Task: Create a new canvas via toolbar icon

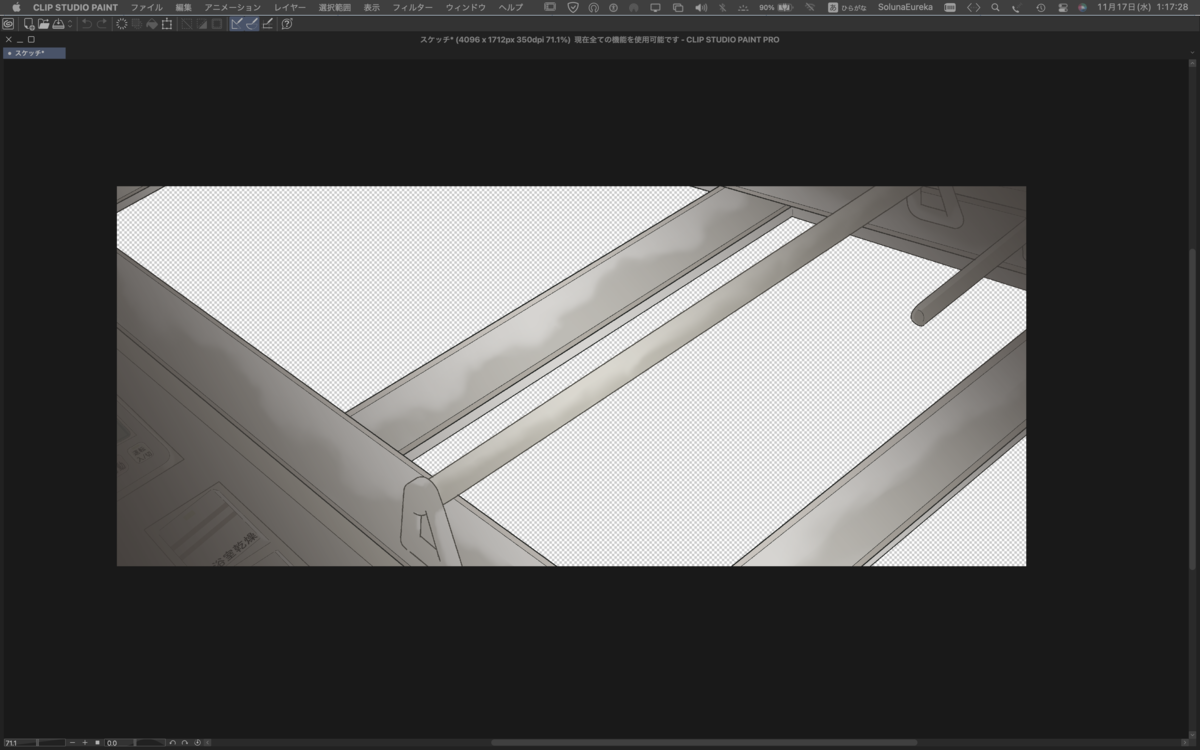Action: [x=29, y=24]
